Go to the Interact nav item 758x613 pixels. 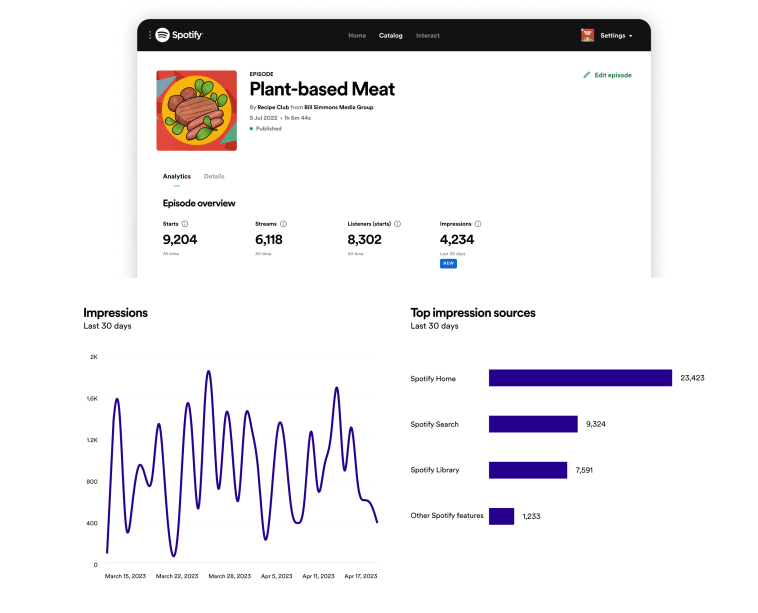coord(428,35)
